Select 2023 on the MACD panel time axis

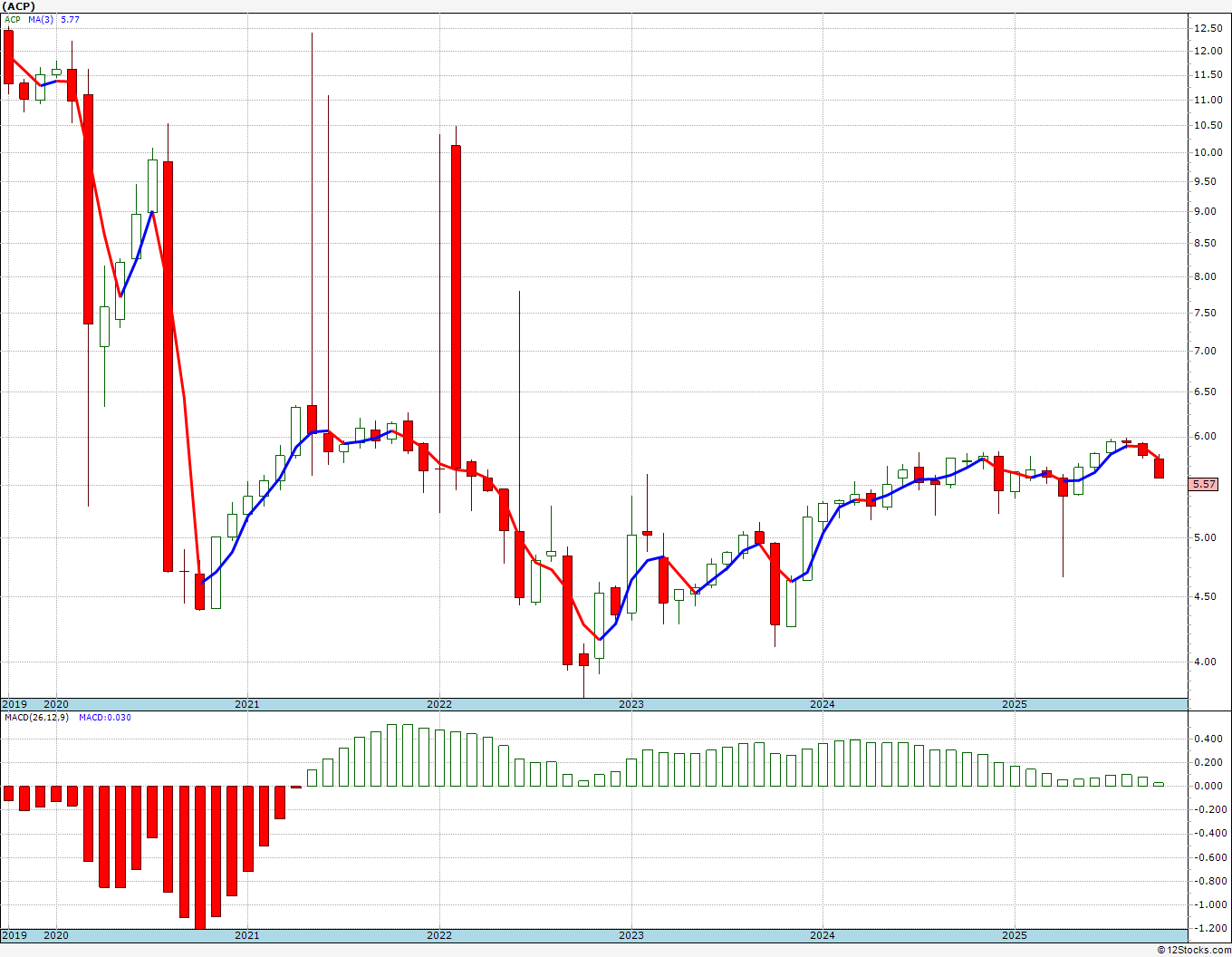631,935
